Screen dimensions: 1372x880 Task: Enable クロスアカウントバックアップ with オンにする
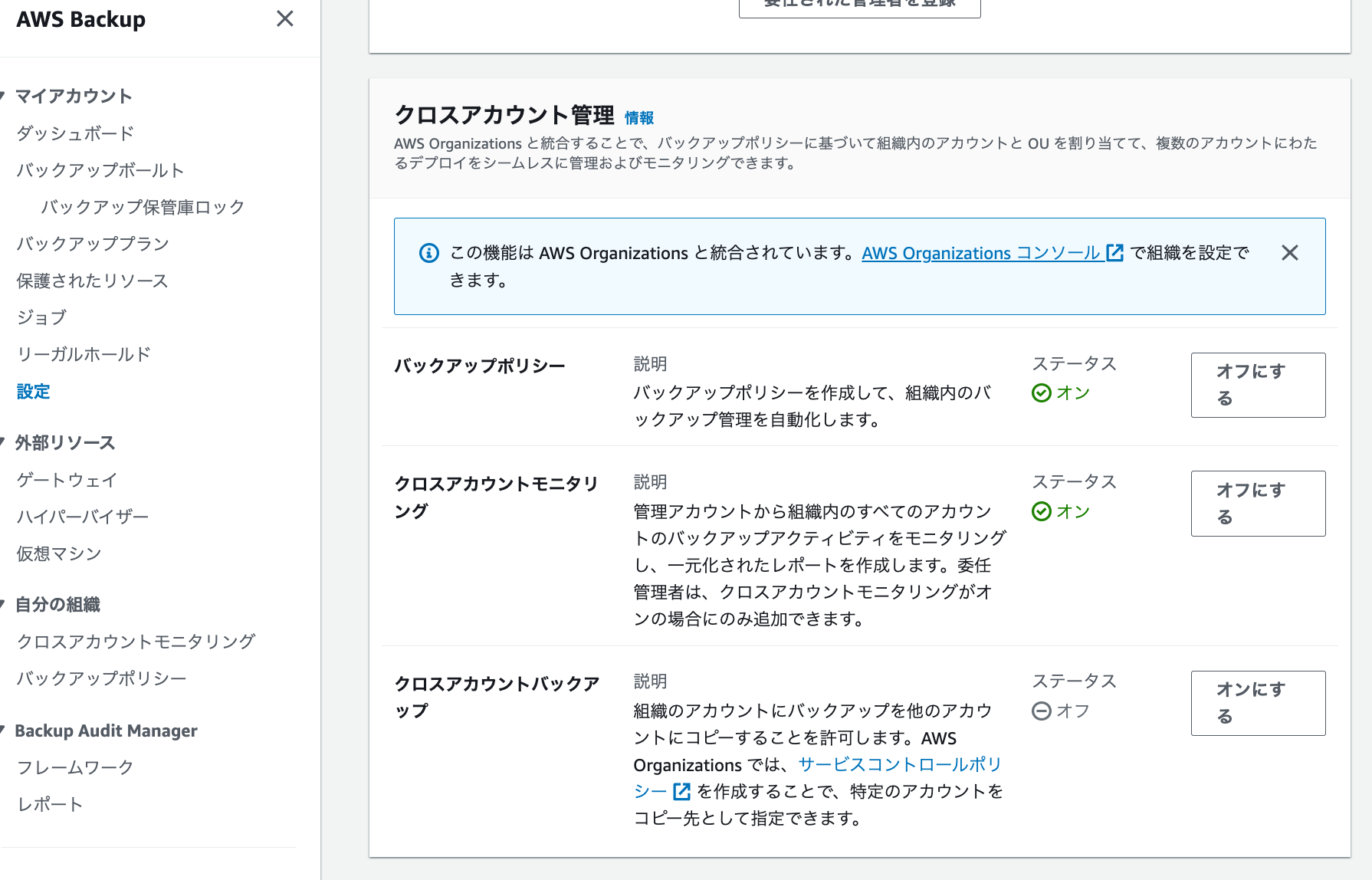coord(1257,703)
